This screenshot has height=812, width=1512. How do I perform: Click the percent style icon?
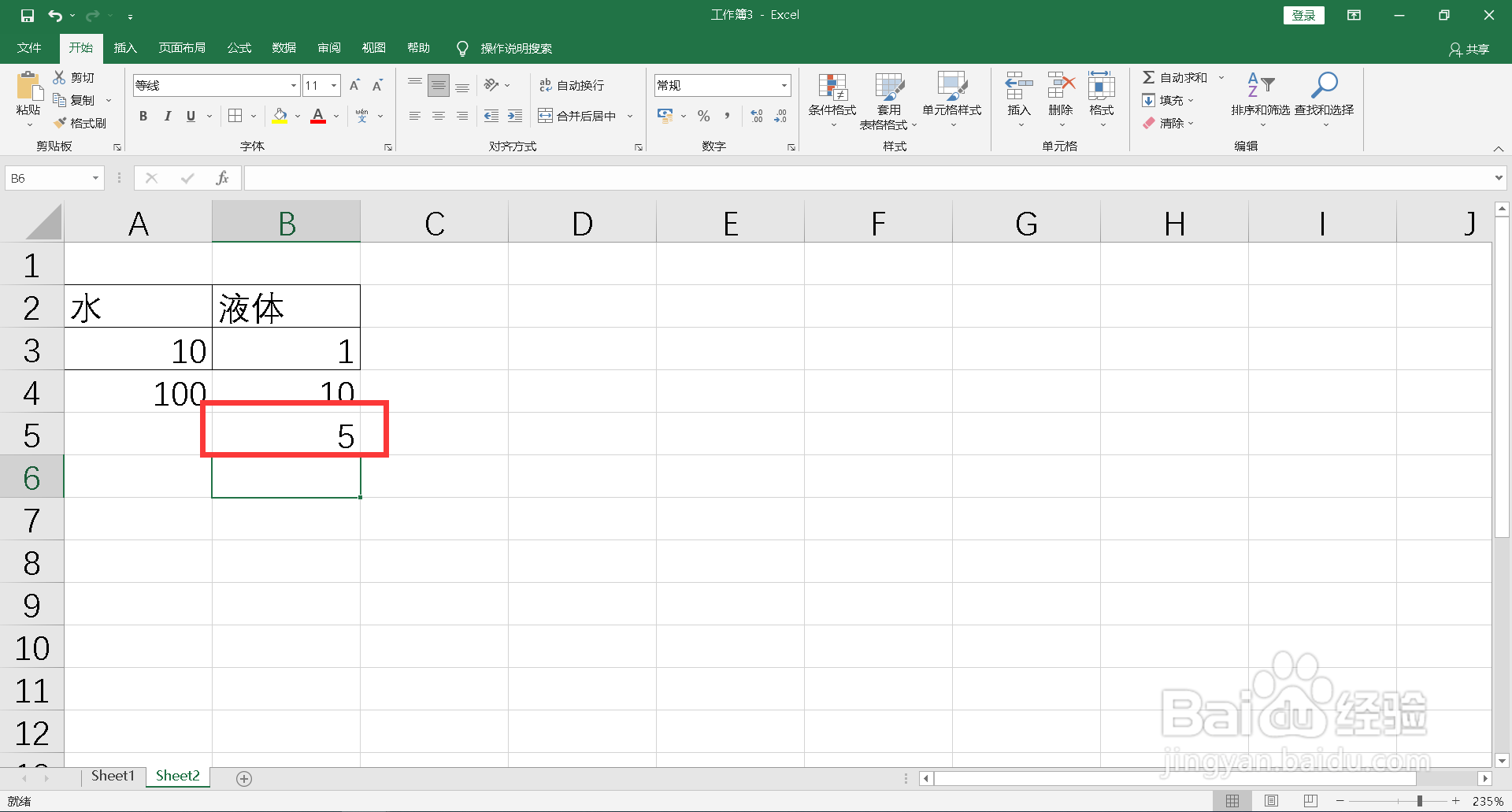pos(704,116)
